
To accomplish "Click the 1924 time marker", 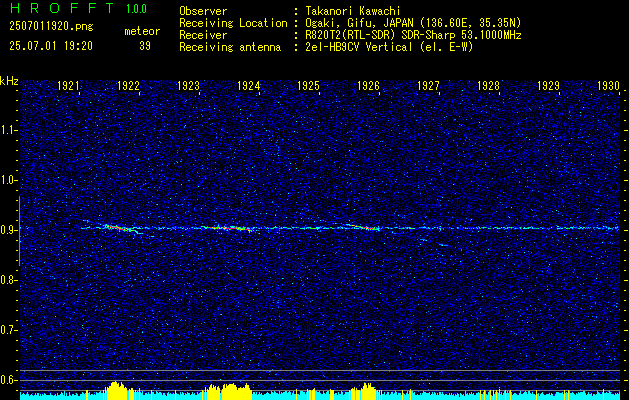I will coord(249,85).
